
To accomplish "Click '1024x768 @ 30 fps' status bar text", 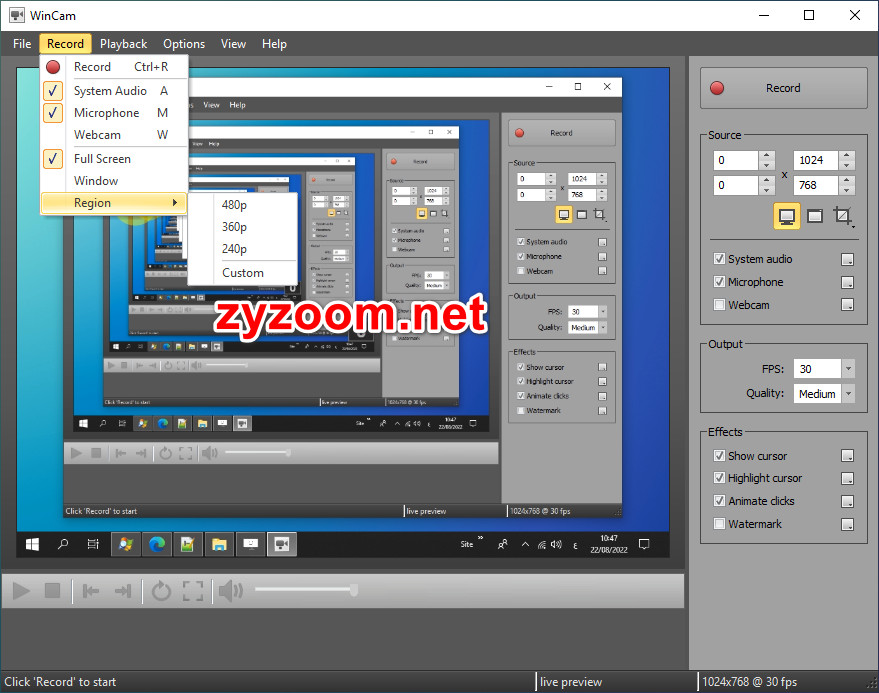I will click(x=750, y=682).
